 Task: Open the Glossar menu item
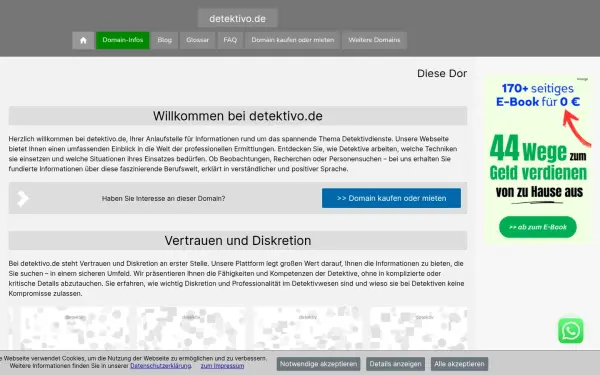(197, 40)
